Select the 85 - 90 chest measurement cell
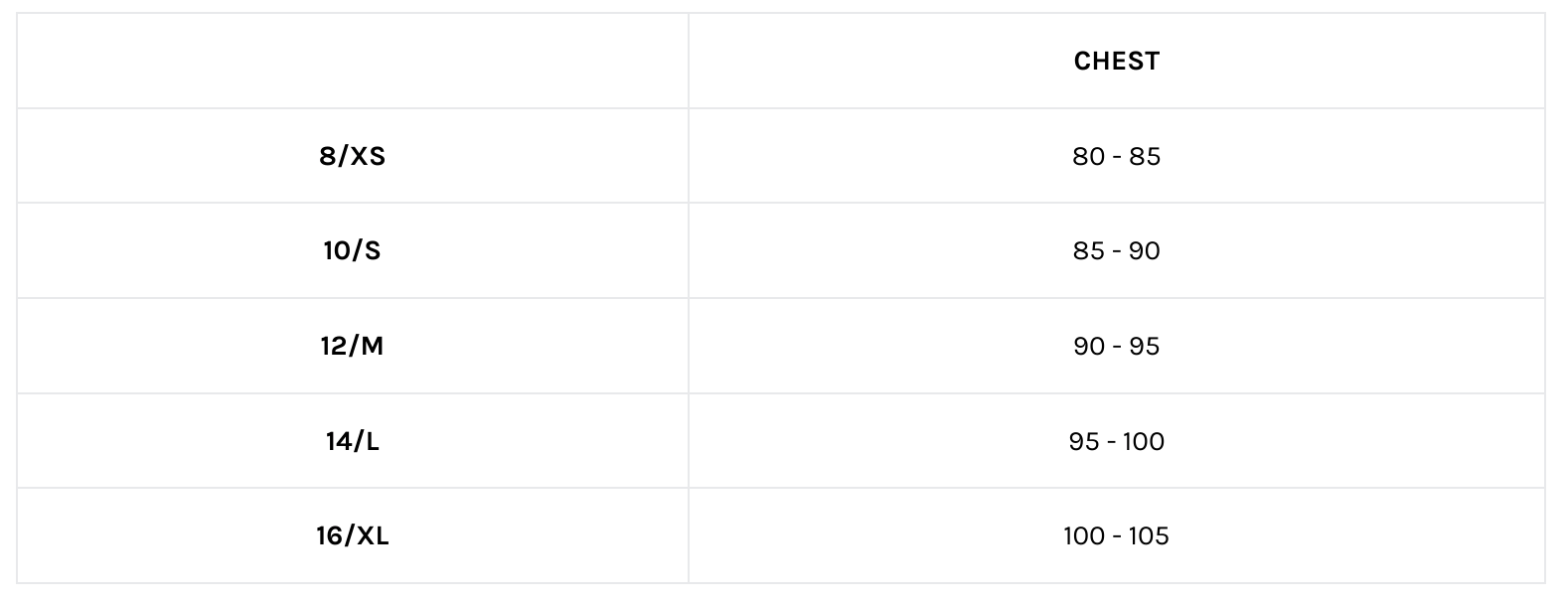Viewport: 1568px width, 604px height. tap(1116, 251)
